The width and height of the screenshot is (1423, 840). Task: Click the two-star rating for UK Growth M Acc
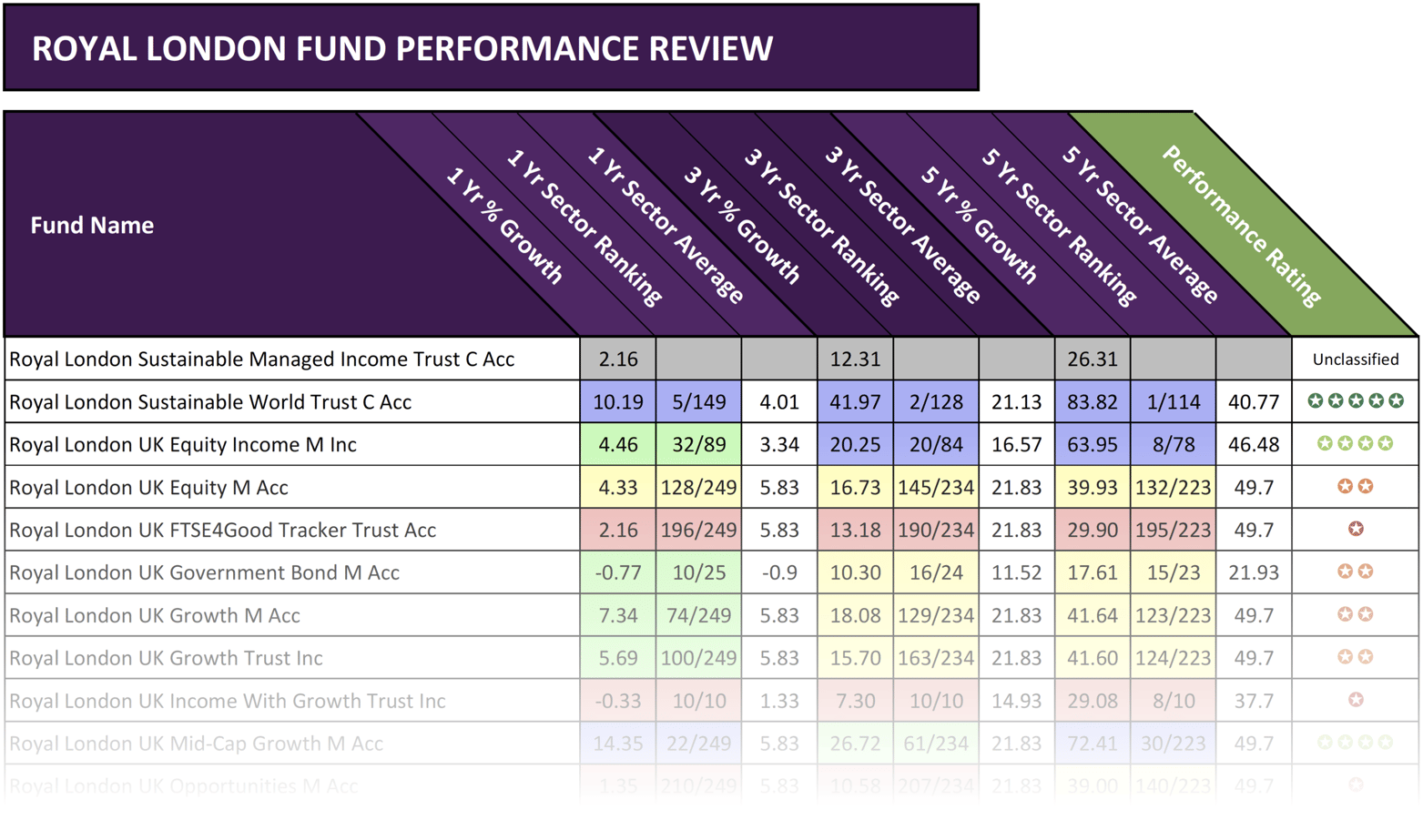[x=1356, y=615]
